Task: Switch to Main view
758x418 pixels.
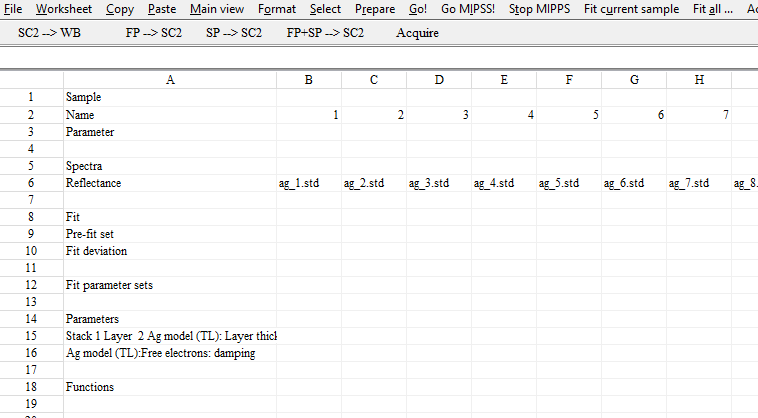Action: (x=217, y=9)
